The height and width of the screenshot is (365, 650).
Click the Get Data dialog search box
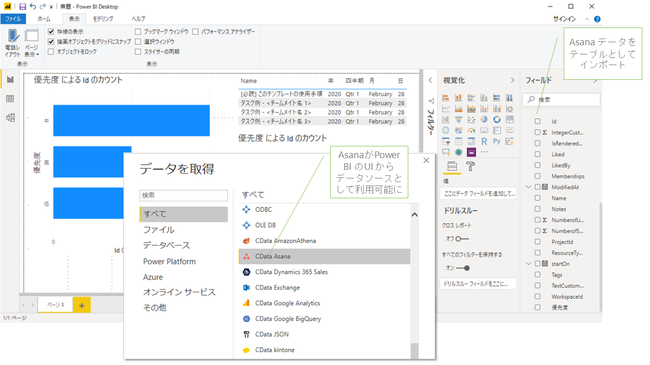click(184, 195)
